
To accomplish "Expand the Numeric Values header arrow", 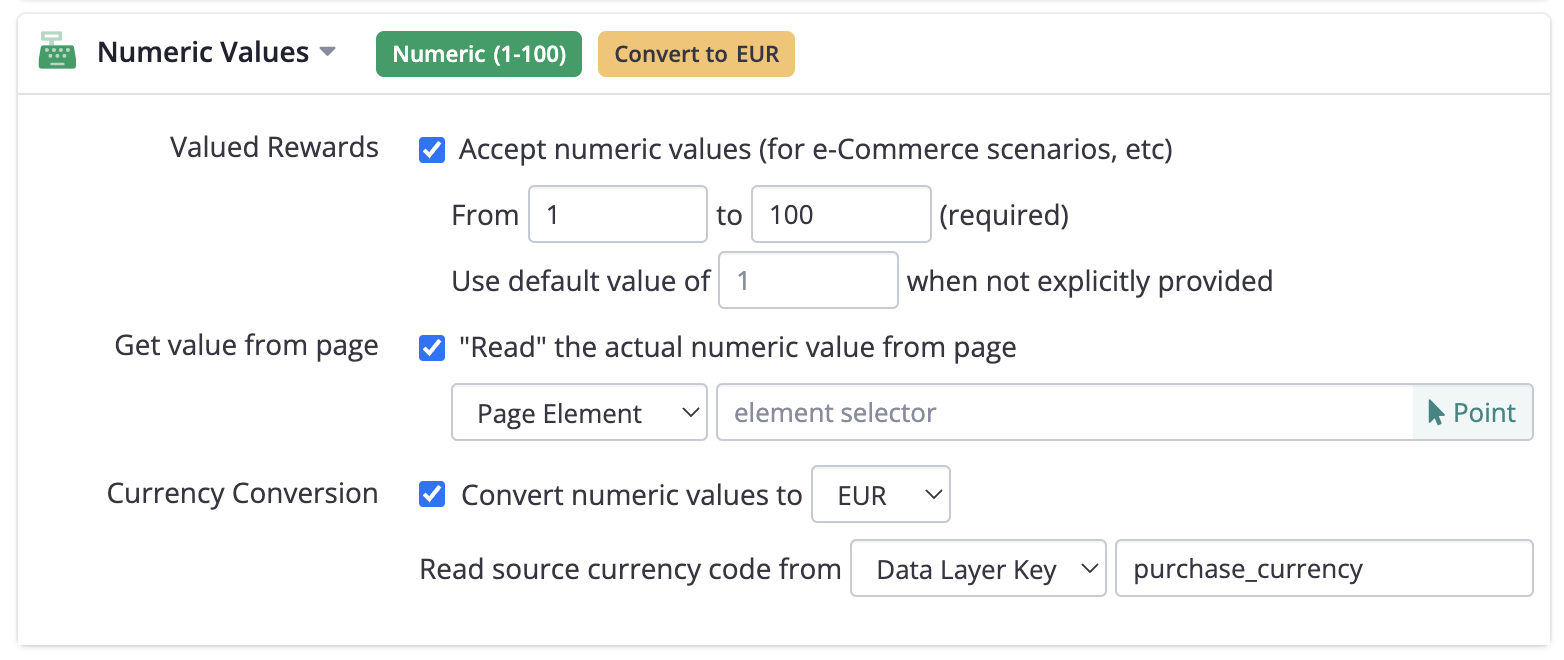I will click(327, 53).
